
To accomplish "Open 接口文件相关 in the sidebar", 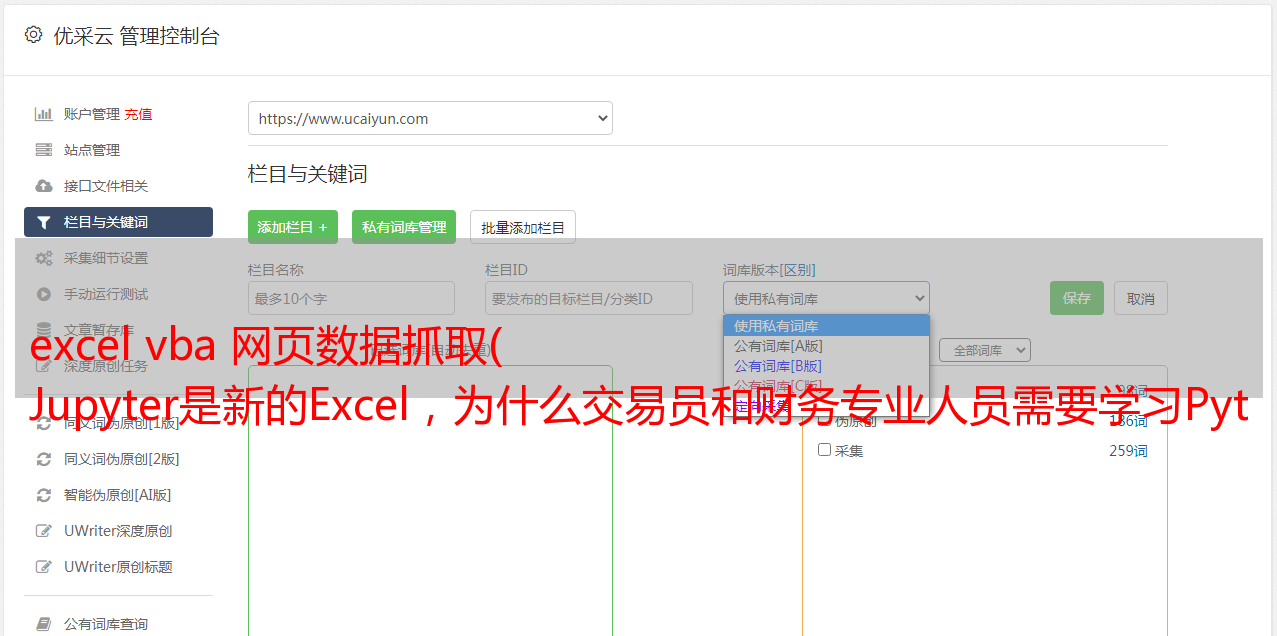I will 106,186.
